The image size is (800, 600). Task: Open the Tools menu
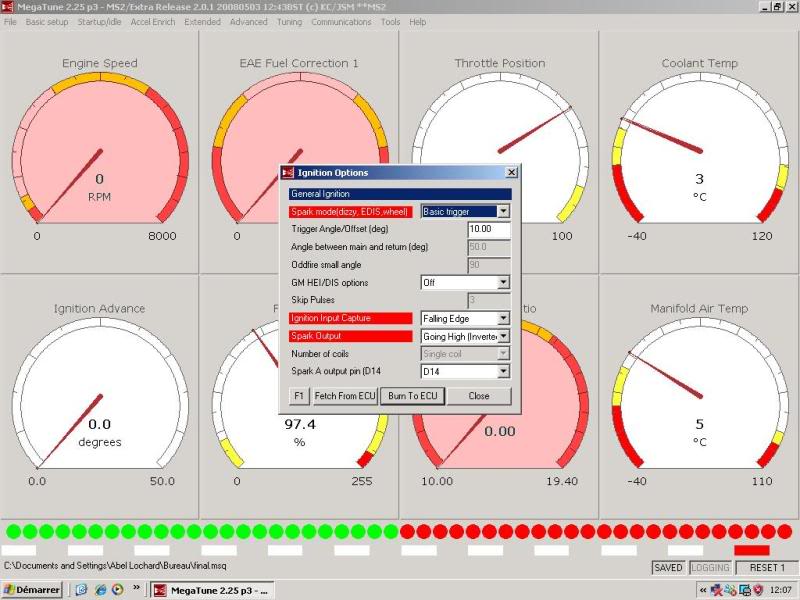pyautogui.click(x=390, y=22)
